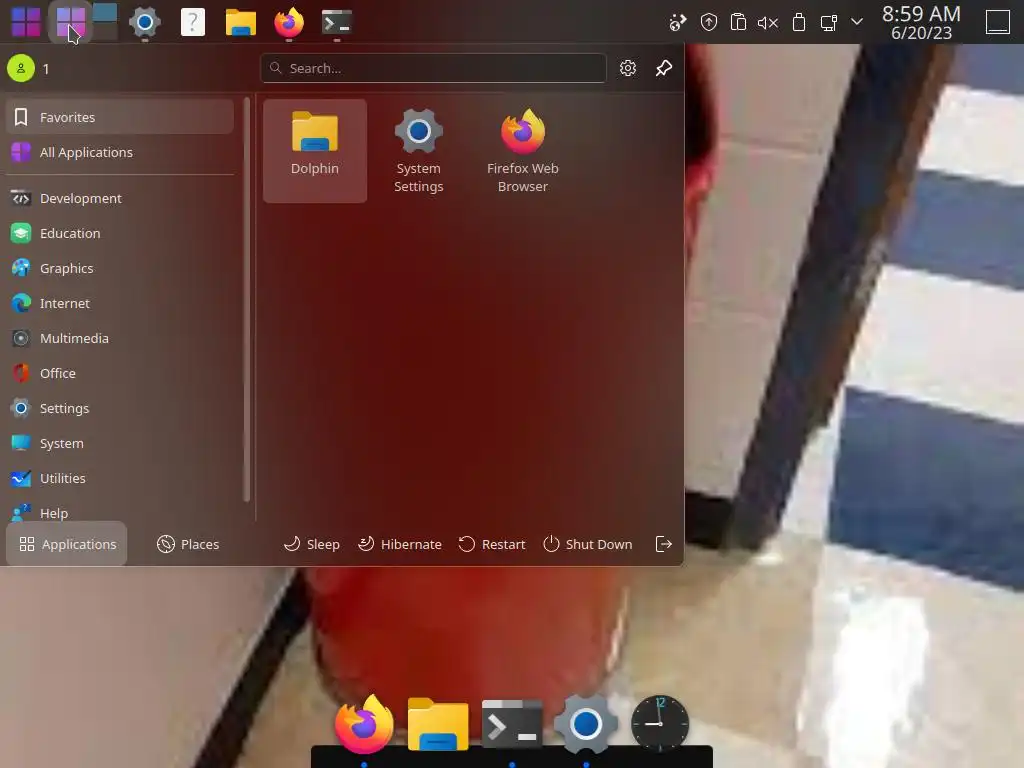This screenshot has height=768, width=1024.
Task: Open the Development category
Action: click(120, 199)
